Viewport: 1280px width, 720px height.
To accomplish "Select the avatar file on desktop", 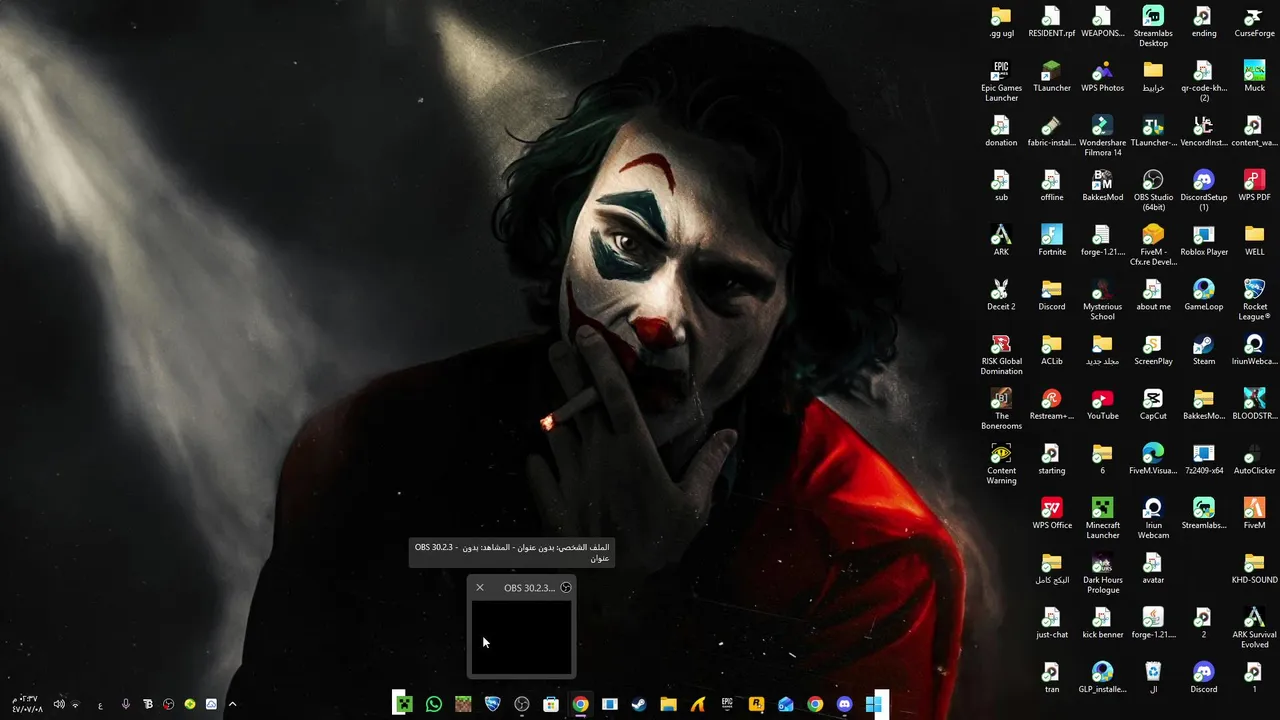I will 1153,569.
